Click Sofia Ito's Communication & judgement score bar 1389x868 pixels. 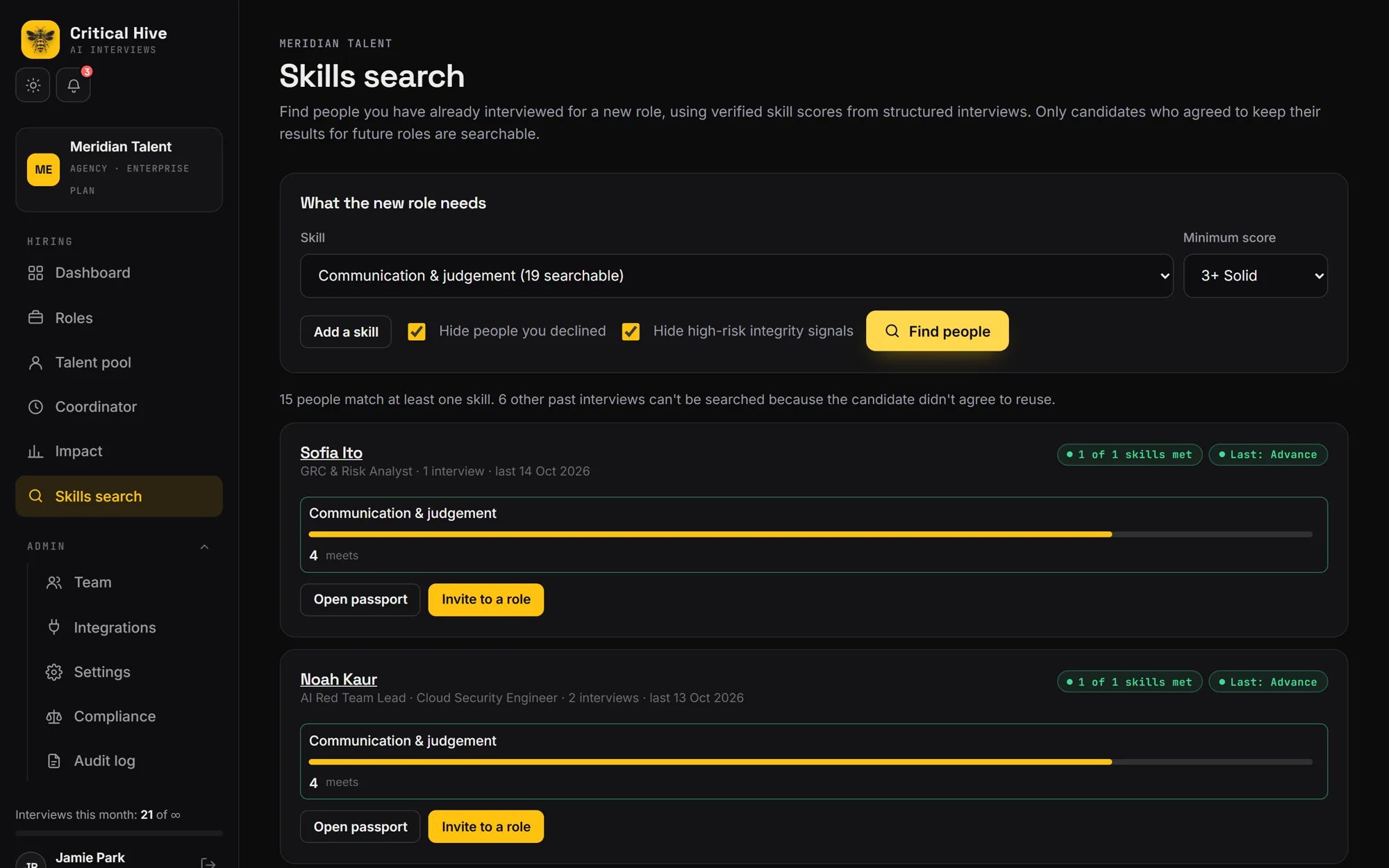(810, 535)
